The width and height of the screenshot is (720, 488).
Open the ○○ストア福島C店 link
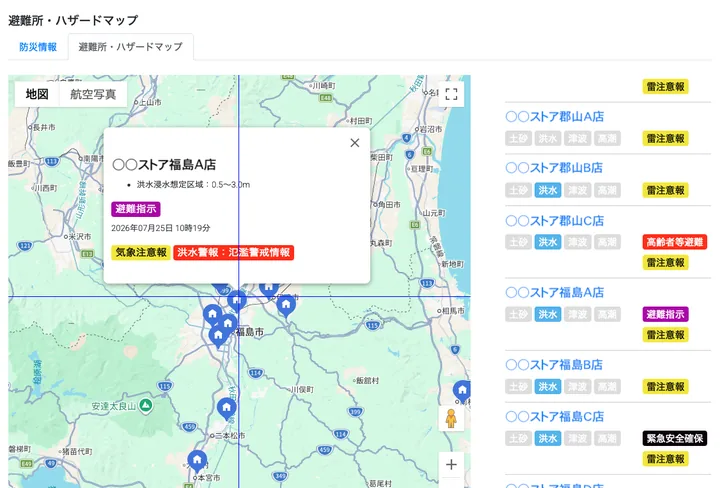pos(555,417)
